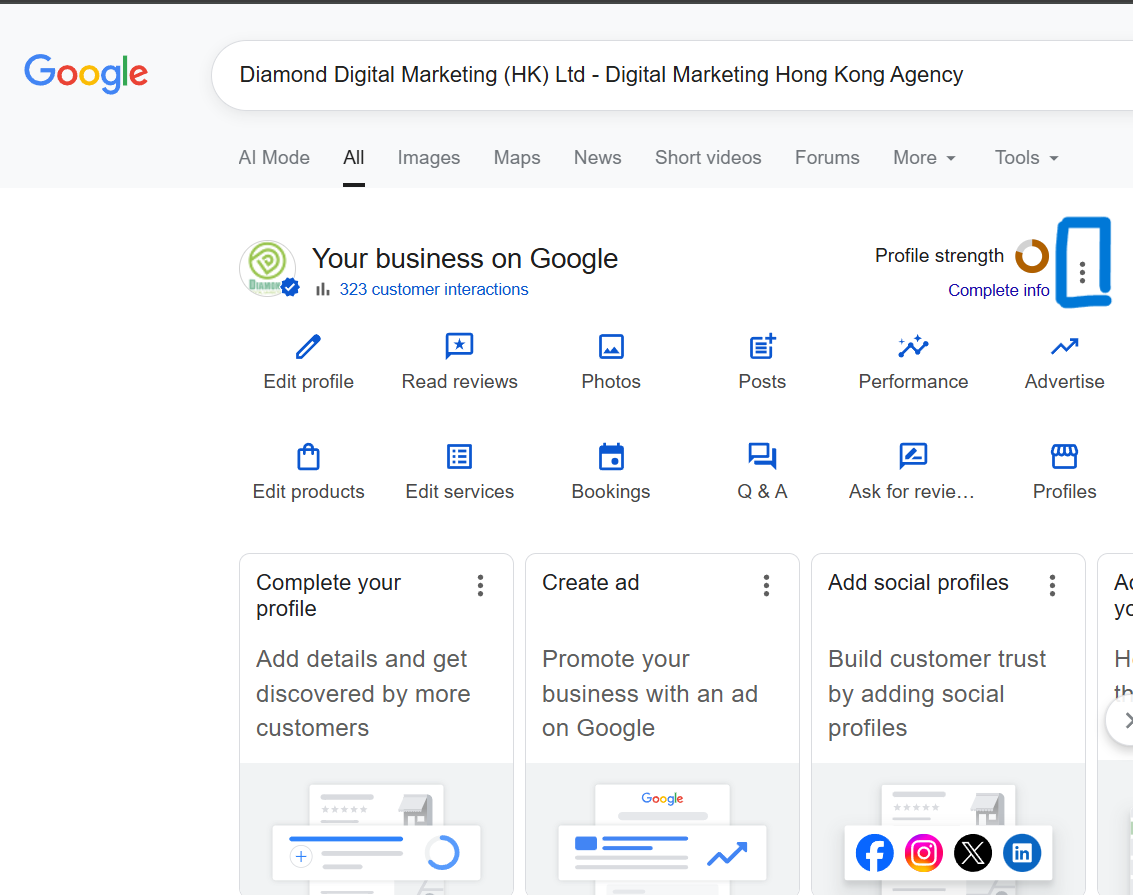
Task: Click the Profiles storefront icon
Action: pyautogui.click(x=1064, y=456)
